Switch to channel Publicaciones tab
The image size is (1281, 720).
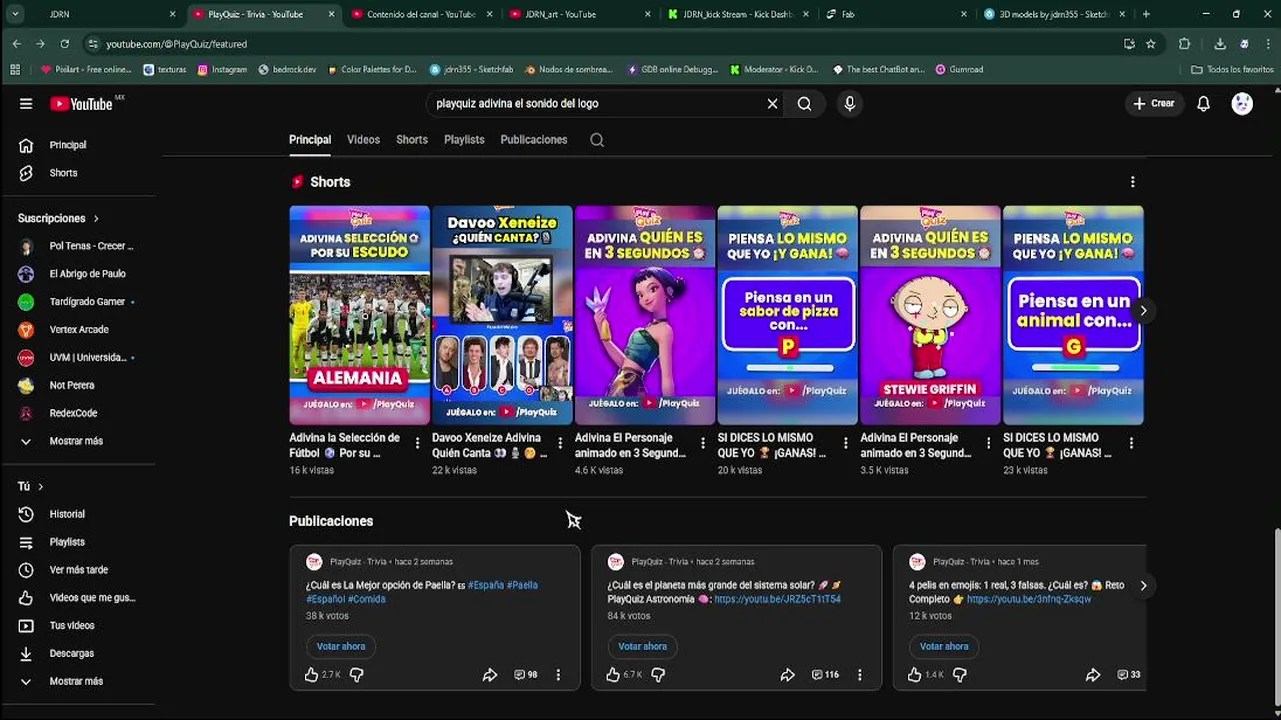coord(534,140)
